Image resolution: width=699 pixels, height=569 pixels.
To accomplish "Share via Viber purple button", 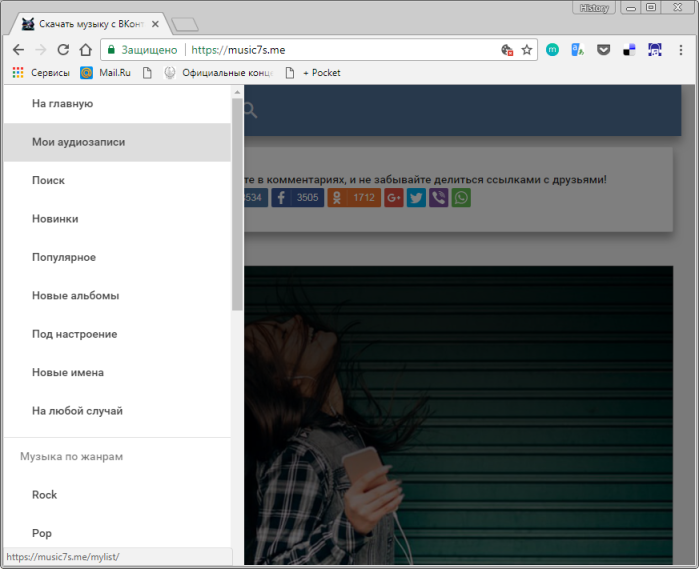I will click(x=439, y=198).
